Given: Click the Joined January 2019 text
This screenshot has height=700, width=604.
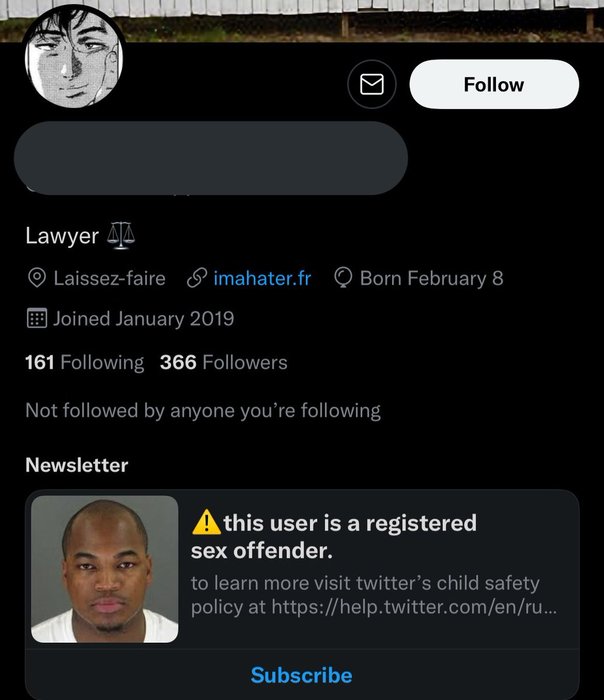Looking at the screenshot, I should (143, 319).
